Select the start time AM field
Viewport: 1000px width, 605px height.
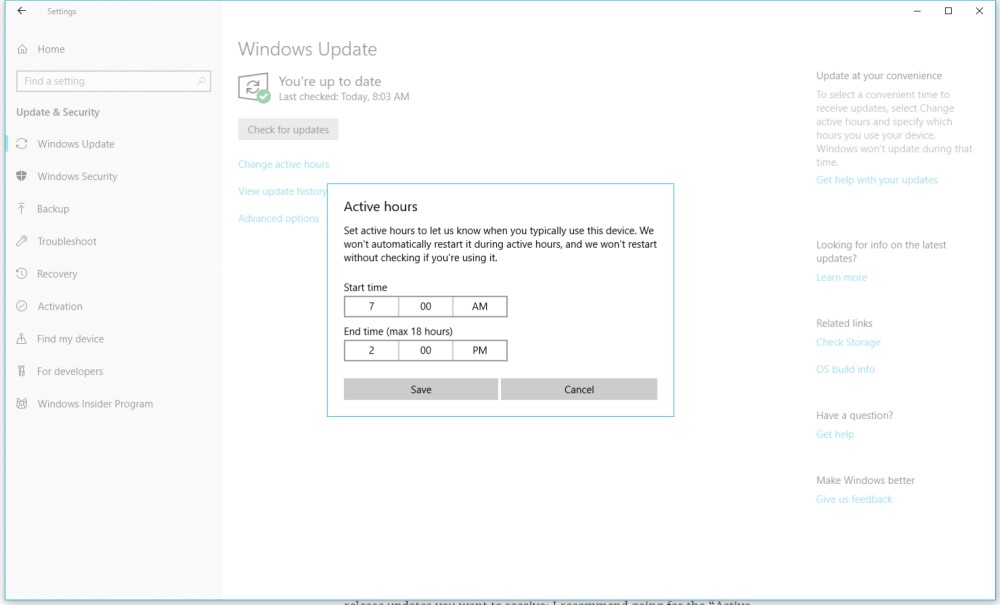(480, 307)
